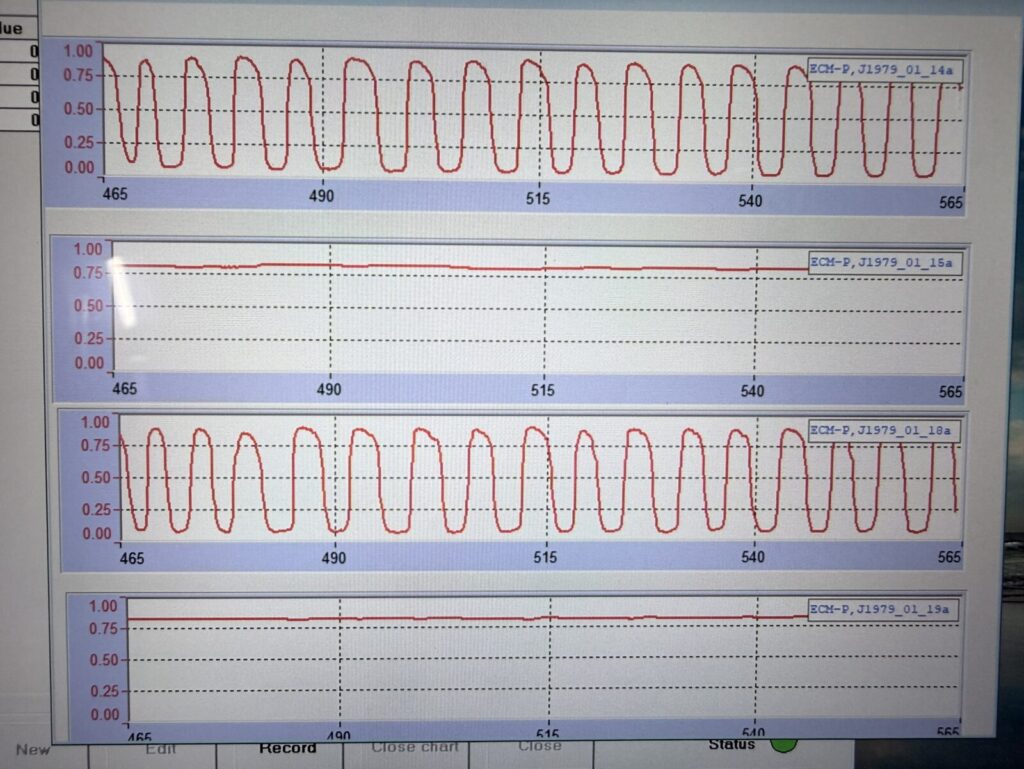
Task: Click the green Status indicator light
Action: point(784,745)
